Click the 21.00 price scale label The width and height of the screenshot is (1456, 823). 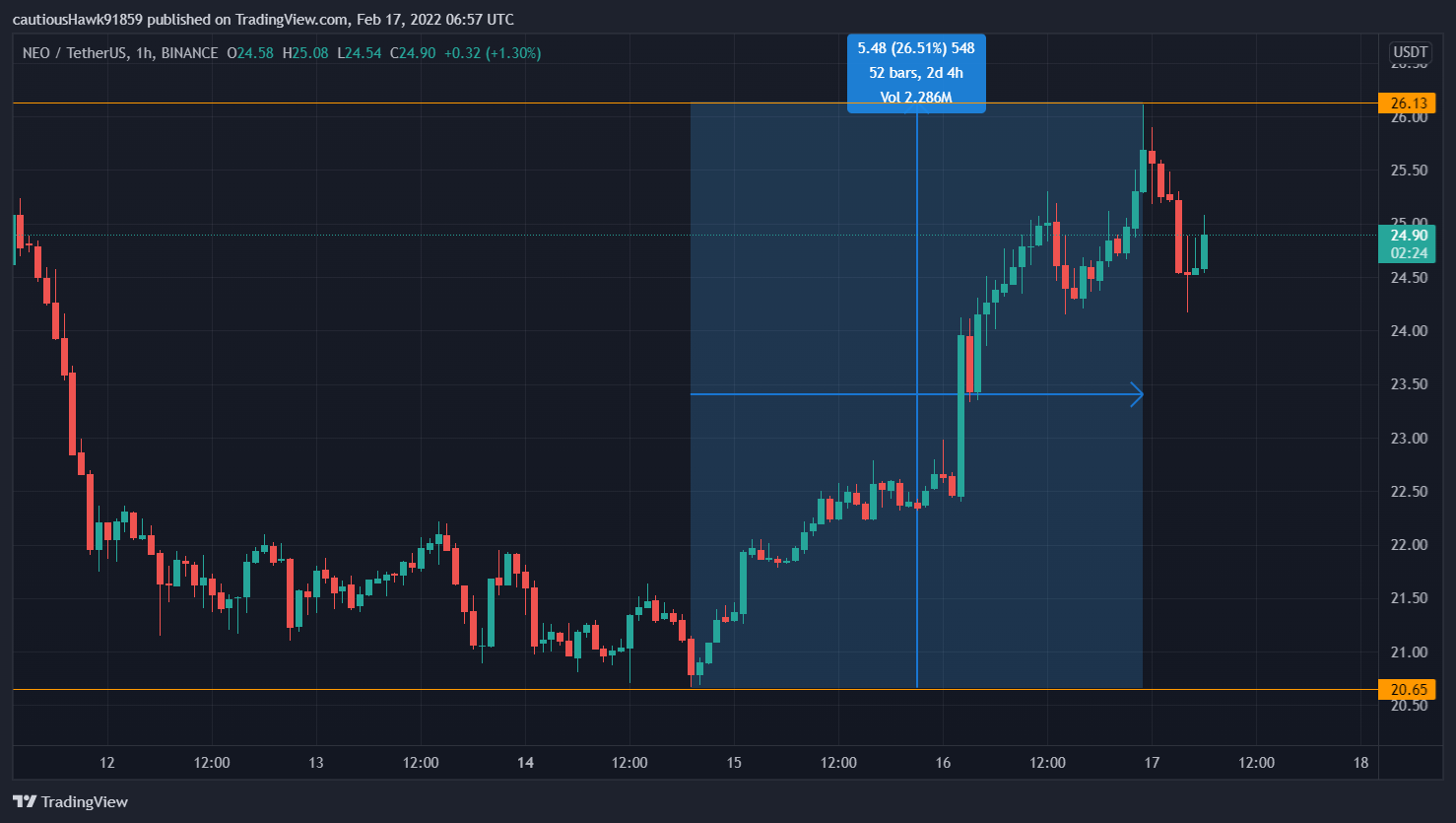click(x=1408, y=652)
